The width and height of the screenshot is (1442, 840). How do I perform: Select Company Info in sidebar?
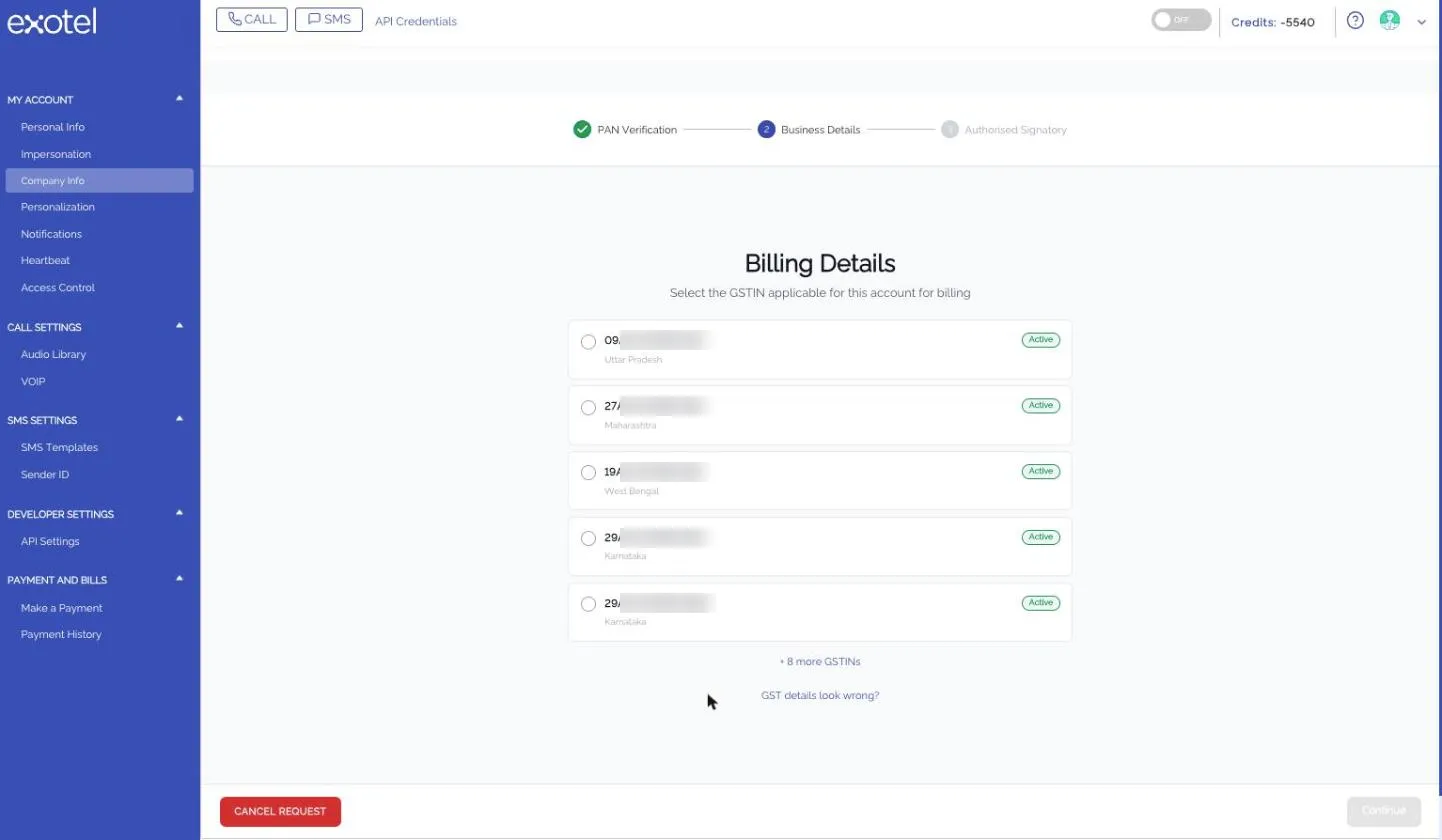[x=100, y=181]
